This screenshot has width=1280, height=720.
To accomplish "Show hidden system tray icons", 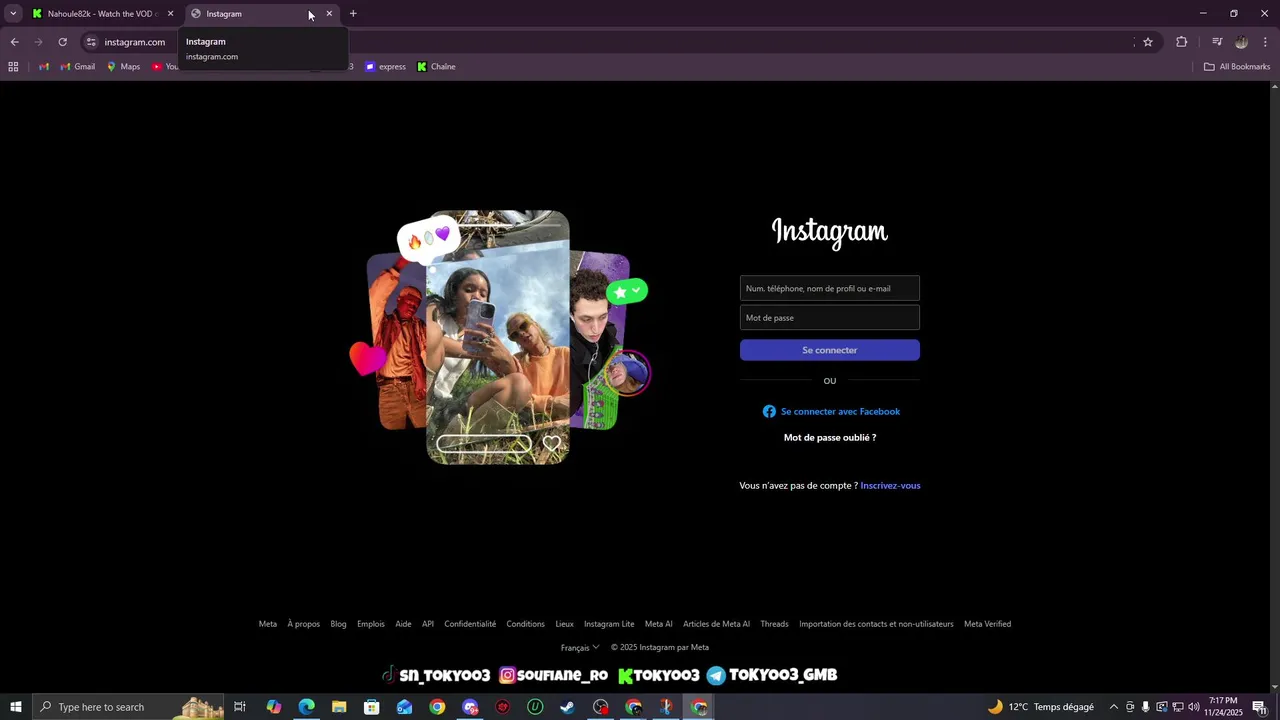I will point(1114,707).
